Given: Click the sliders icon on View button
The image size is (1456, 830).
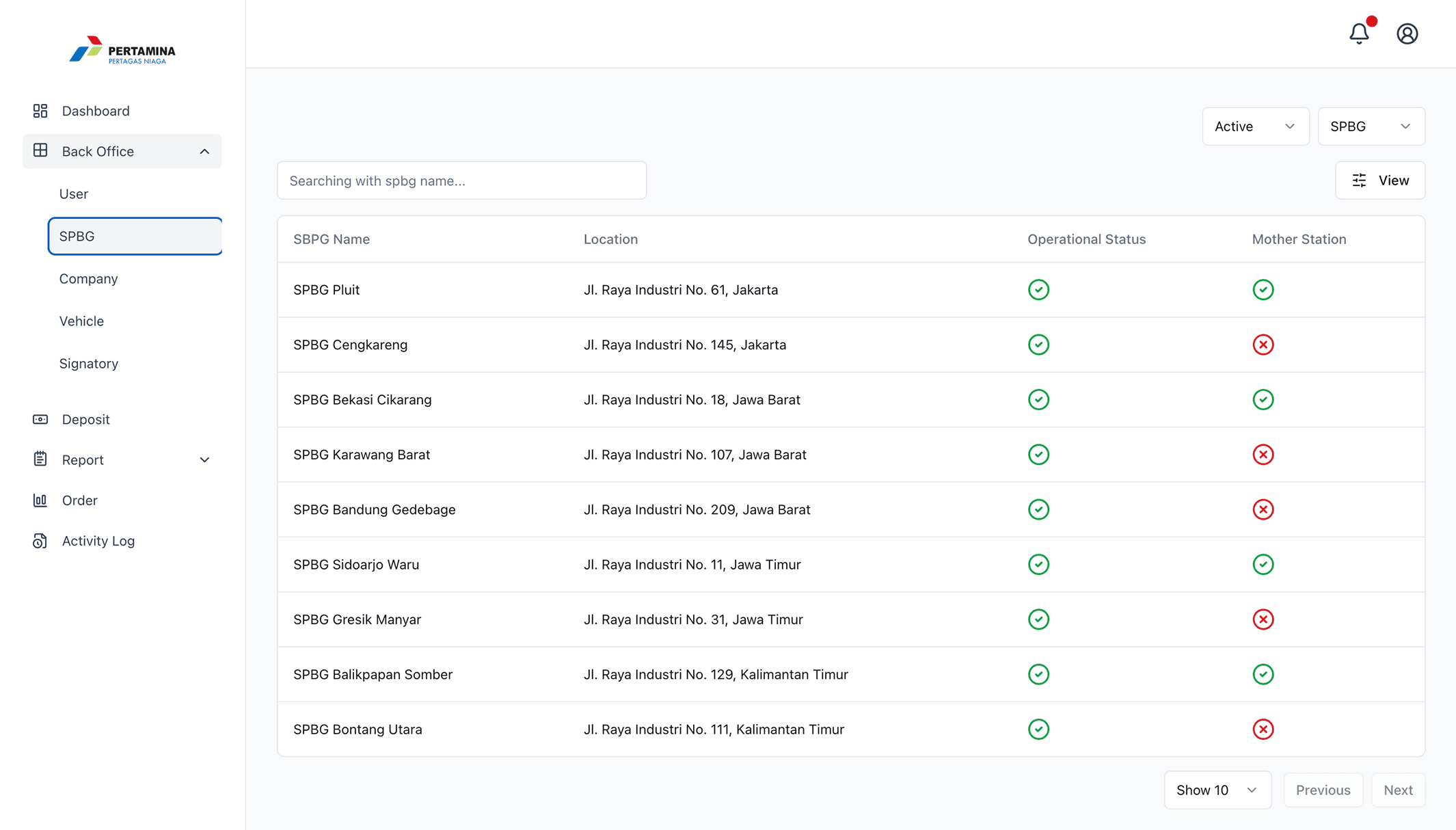Looking at the screenshot, I should tap(1359, 180).
